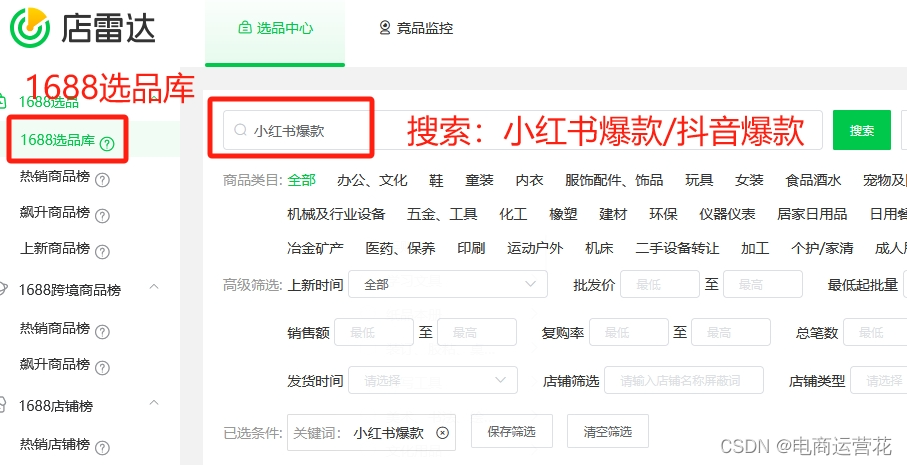Viewport: 907px width, 465px height.
Task: Select 办公、文化 category
Action: (x=372, y=180)
